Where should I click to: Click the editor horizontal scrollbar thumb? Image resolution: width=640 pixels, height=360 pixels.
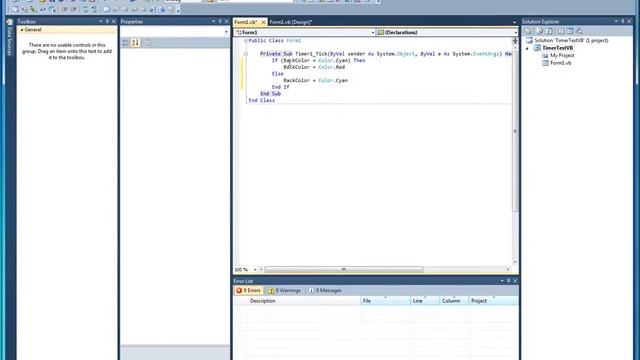[344, 269]
